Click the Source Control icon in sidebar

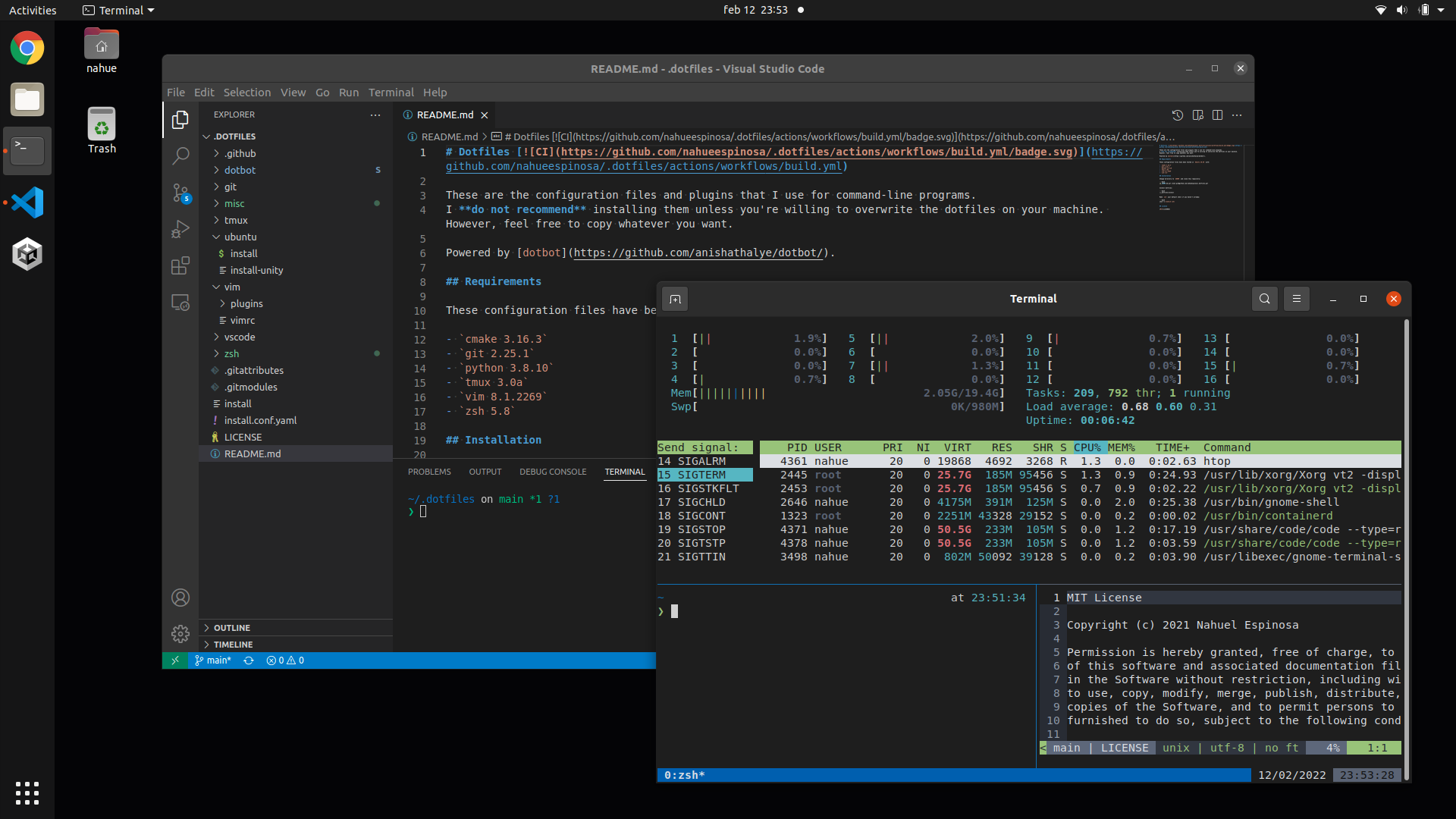(x=180, y=191)
